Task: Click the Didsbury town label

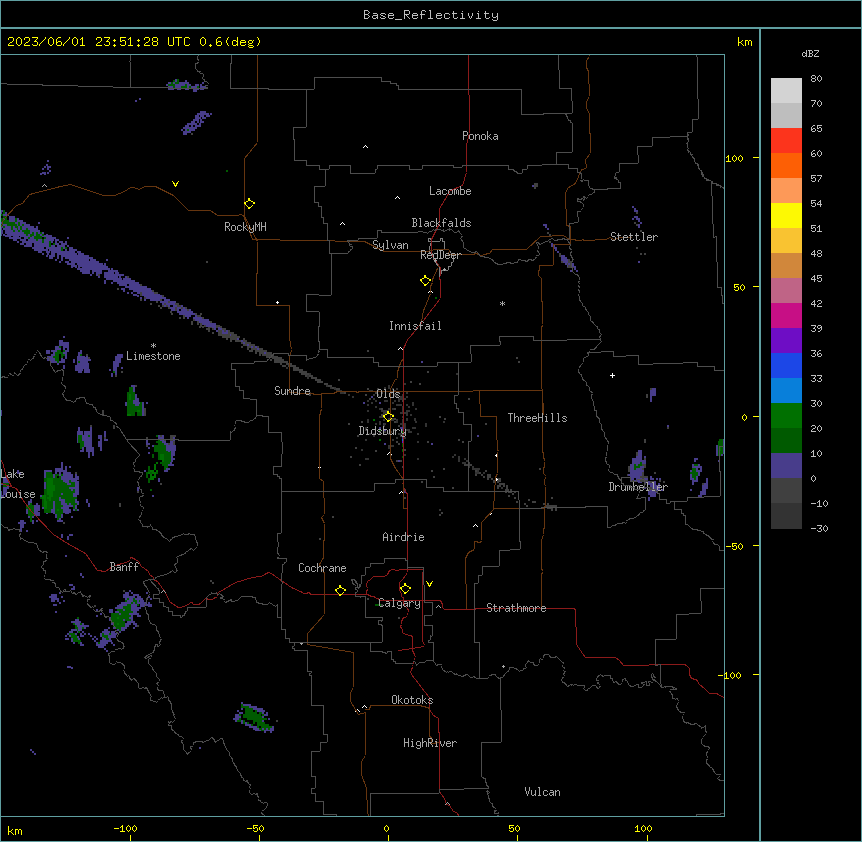Action: click(383, 431)
